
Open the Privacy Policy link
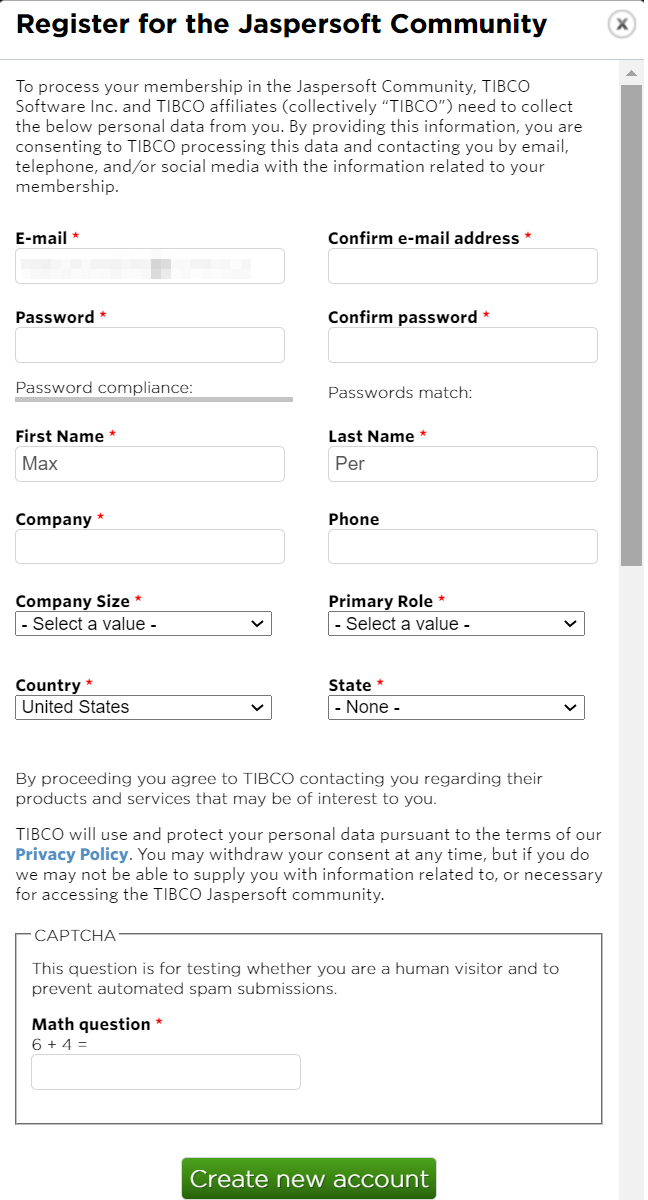click(72, 854)
